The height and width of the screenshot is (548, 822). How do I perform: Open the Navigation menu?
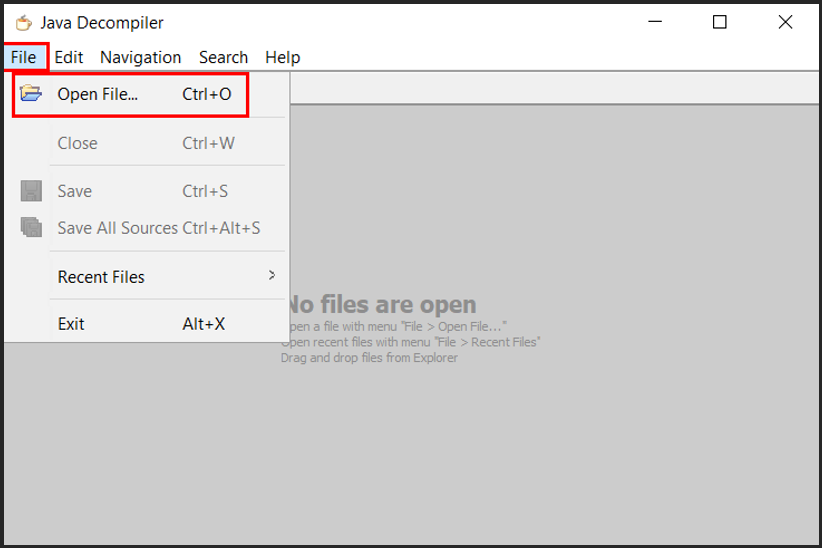(x=140, y=57)
